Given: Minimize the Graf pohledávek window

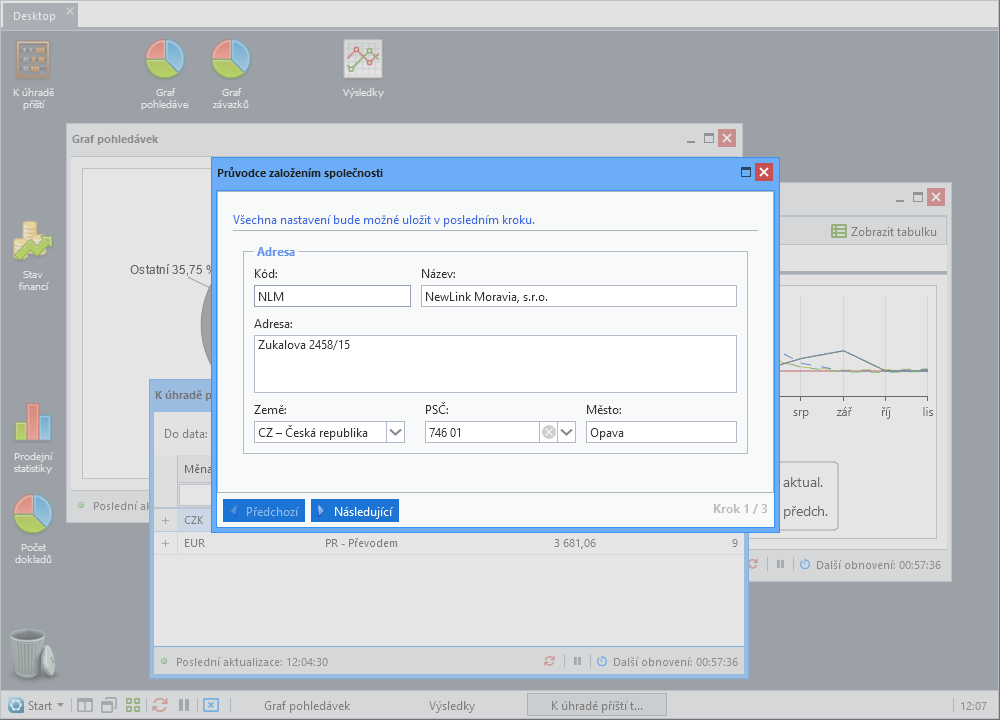Looking at the screenshot, I should [x=691, y=139].
